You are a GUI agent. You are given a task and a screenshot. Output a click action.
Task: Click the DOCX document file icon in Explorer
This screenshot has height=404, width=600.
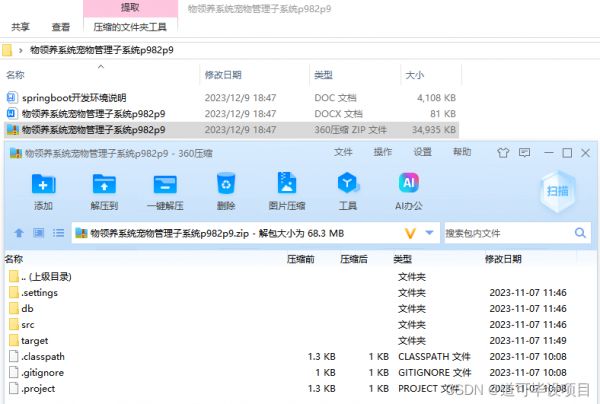pyautogui.click(x=12, y=114)
